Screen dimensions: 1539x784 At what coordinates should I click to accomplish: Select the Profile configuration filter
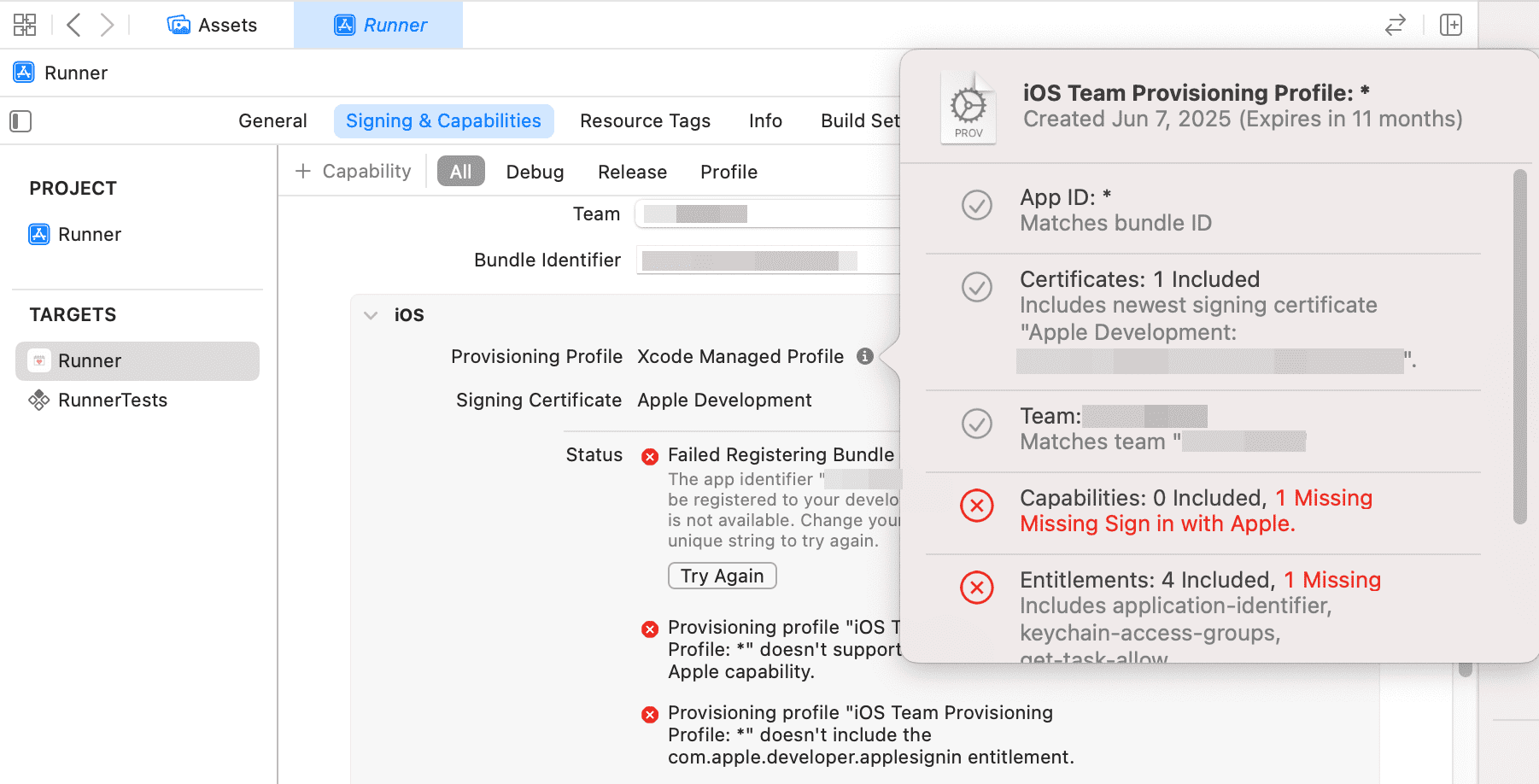729,172
